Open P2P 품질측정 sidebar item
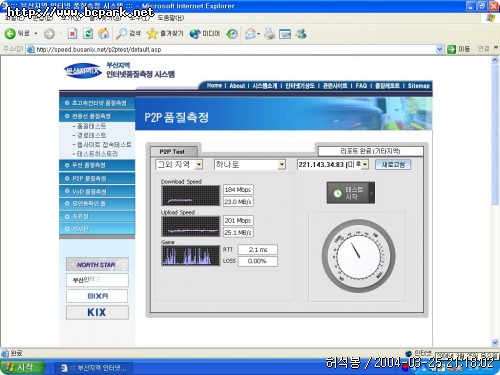500x375 pixels. pos(97,178)
